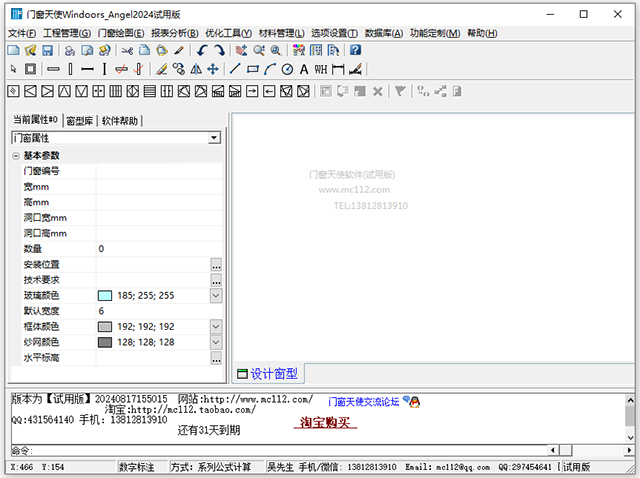Click the cyan 玻璃颜色 swatch
The width and height of the screenshot is (640, 478).
click(x=105, y=296)
